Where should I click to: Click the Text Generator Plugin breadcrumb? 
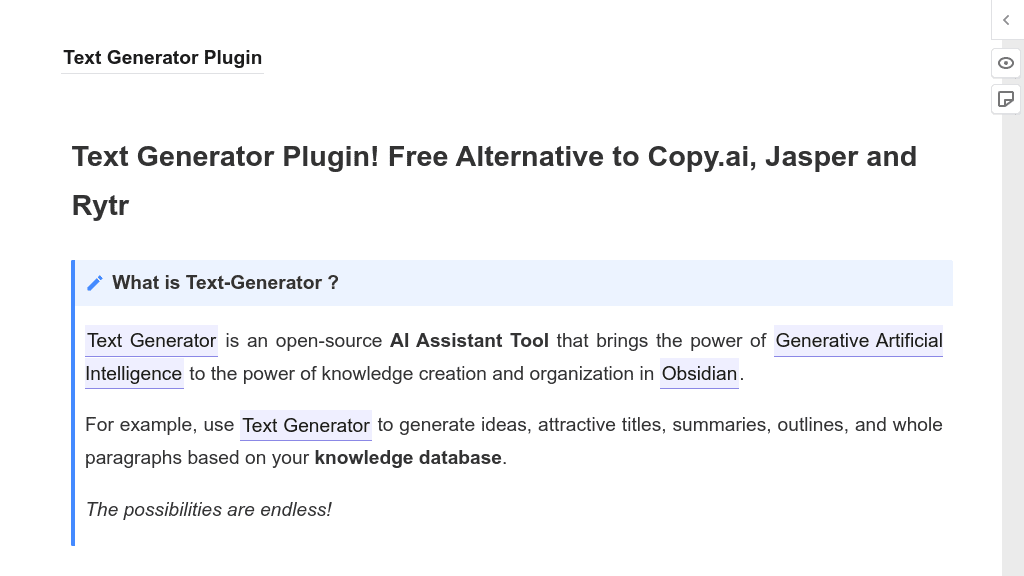click(163, 57)
